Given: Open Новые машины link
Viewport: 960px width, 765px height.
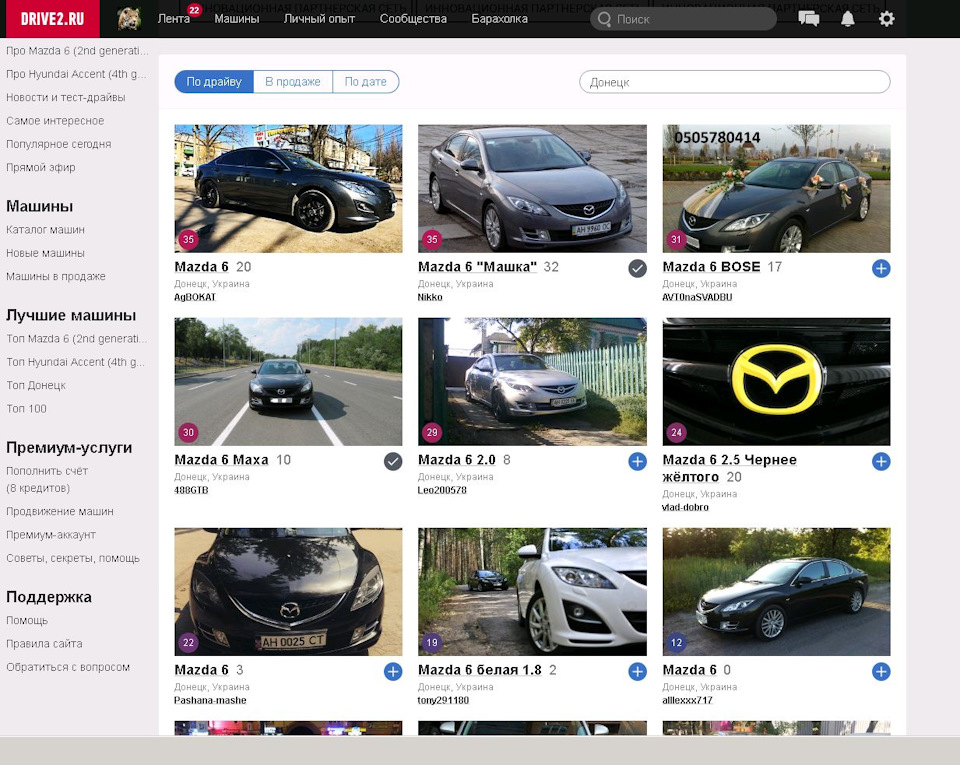Looking at the screenshot, I should tap(45, 253).
